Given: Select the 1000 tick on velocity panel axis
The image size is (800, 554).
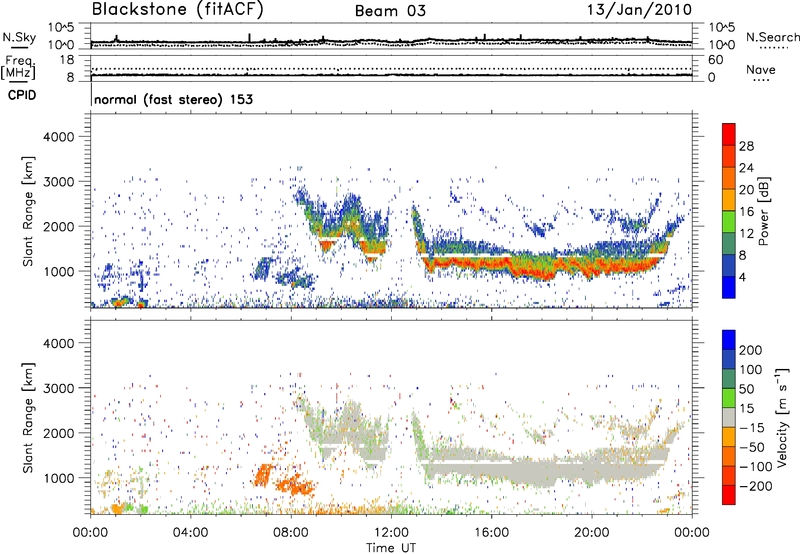Looking at the screenshot, I should coord(58,478).
